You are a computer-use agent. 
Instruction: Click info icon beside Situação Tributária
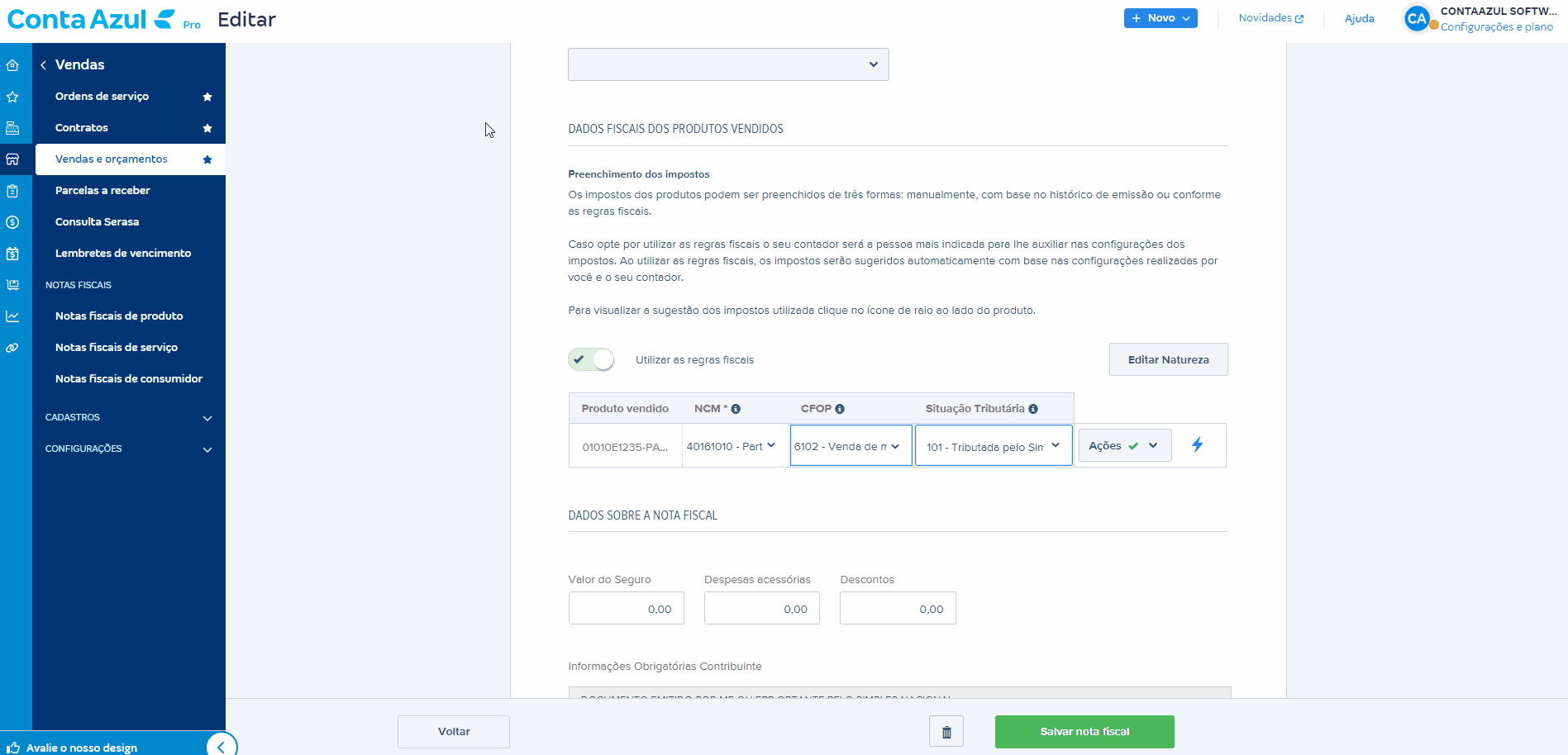point(1033,409)
